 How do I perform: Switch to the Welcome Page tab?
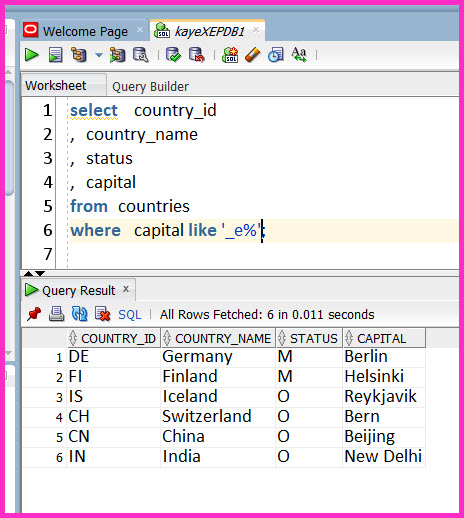tap(85, 31)
